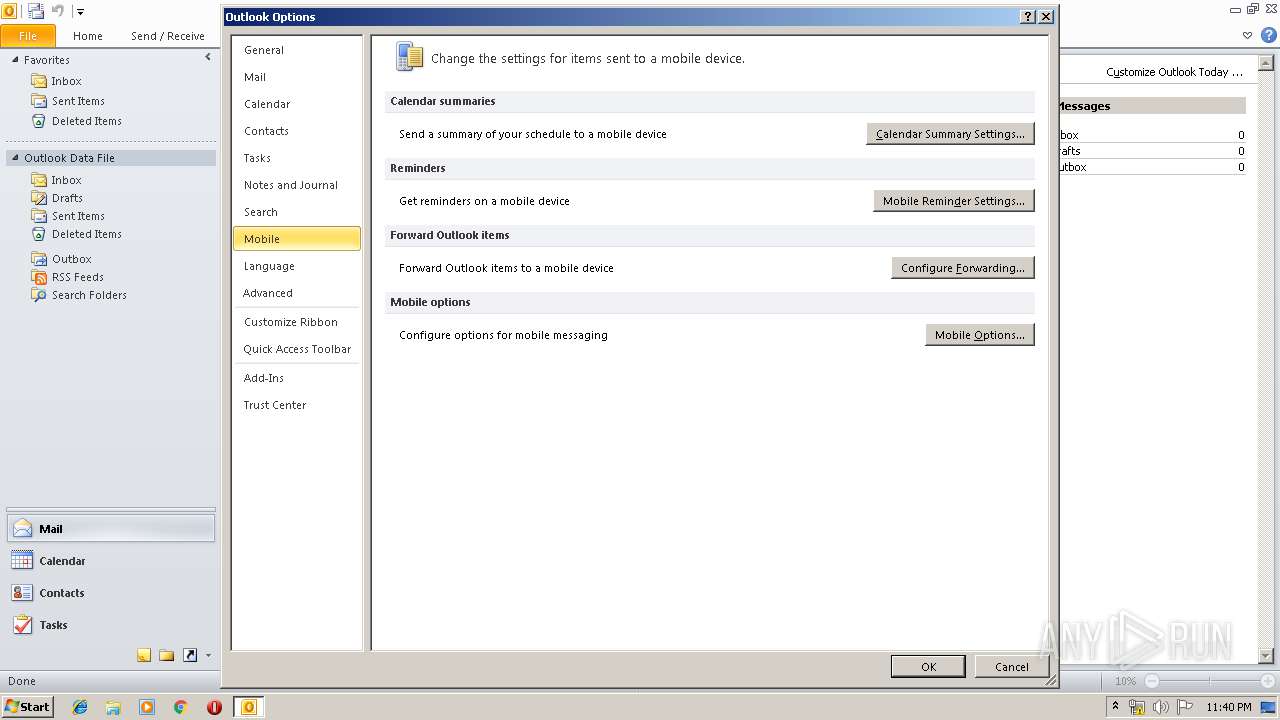This screenshot has height=720, width=1280.
Task: Select Add-Ins category
Action: pos(296,378)
